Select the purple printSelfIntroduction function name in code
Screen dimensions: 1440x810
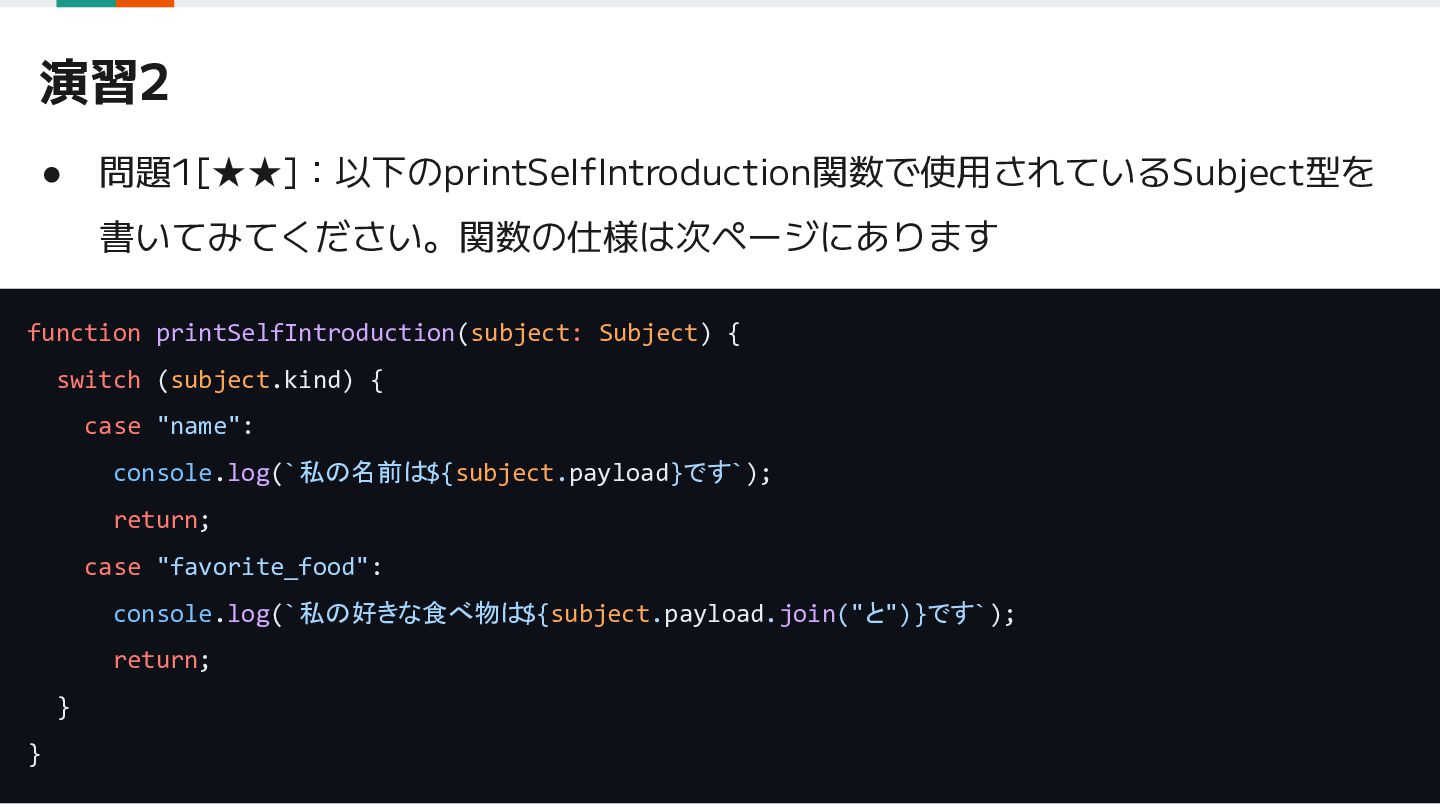(x=305, y=333)
